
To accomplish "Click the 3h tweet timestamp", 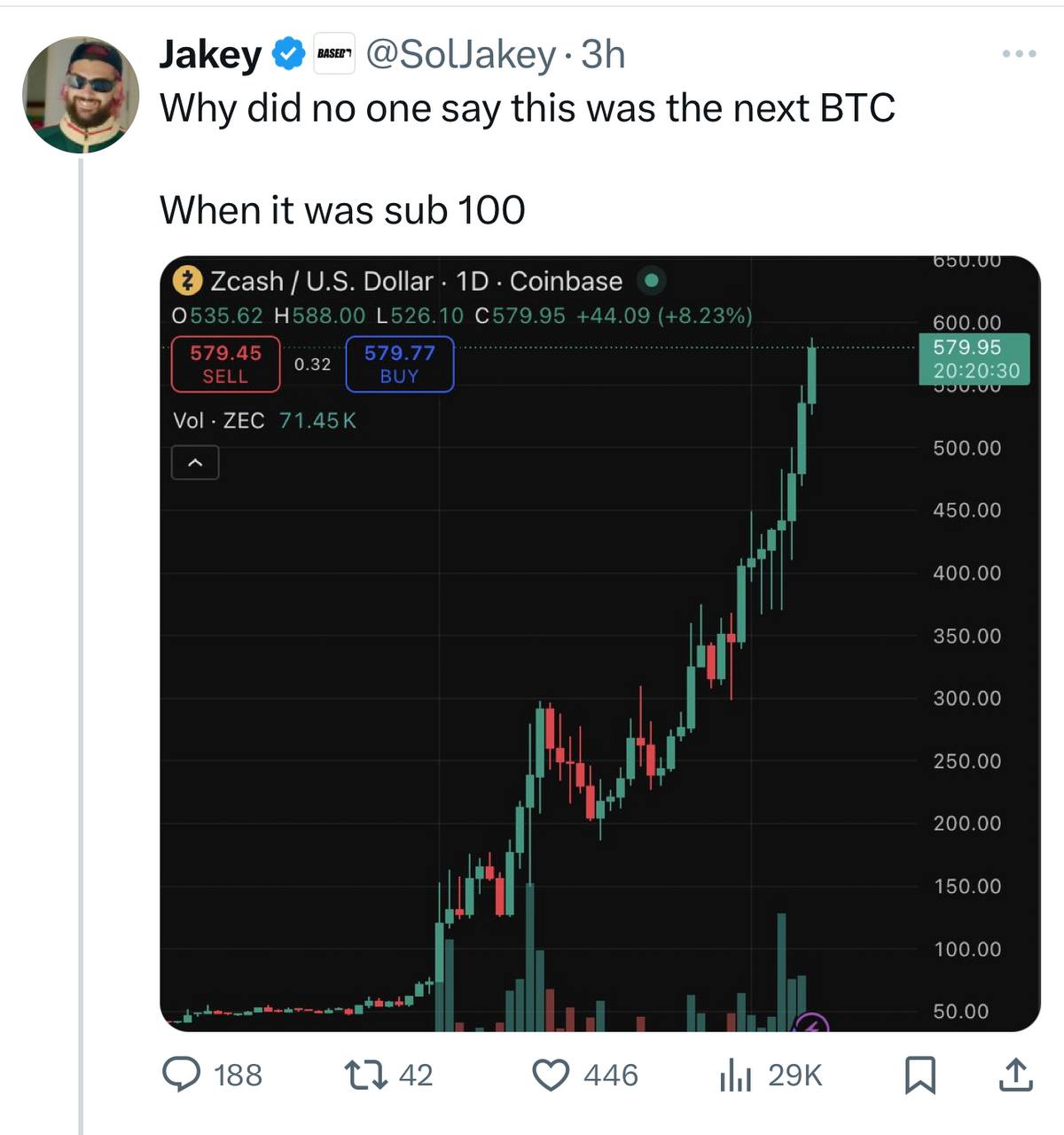I will (x=603, y=55).
